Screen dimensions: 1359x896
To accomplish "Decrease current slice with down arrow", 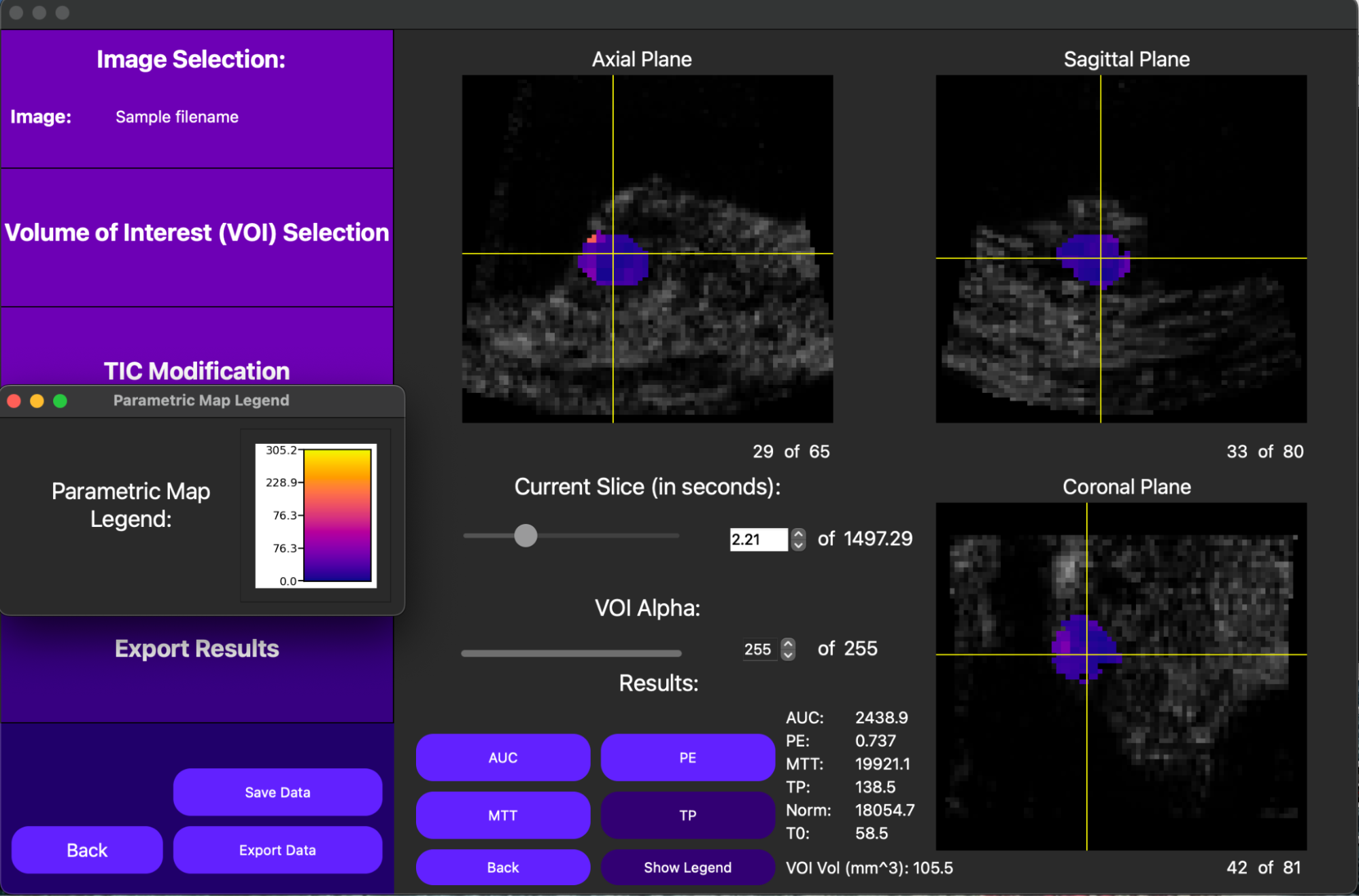I will 799,545.
